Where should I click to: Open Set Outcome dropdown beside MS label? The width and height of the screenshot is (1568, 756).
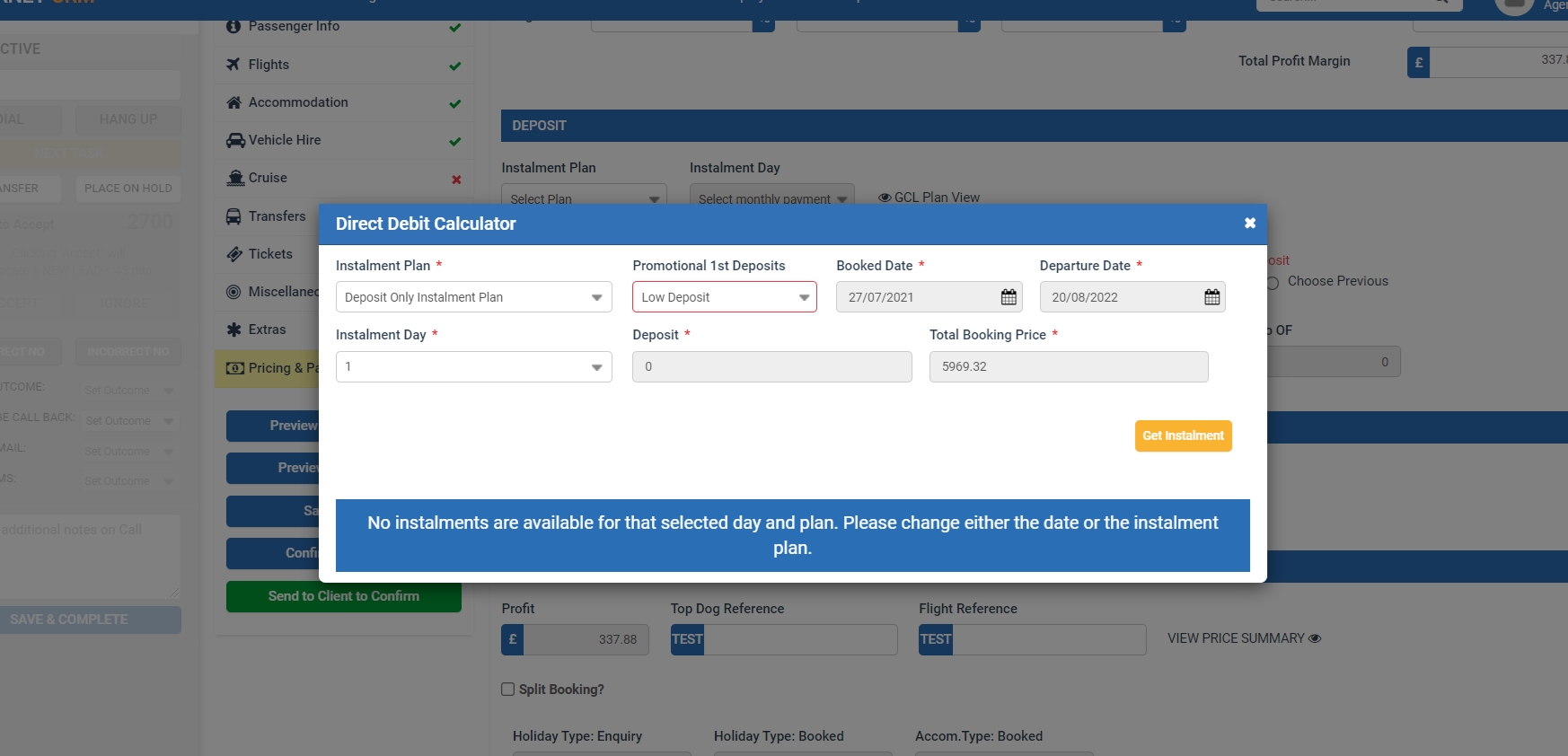pyautogui.click(x=129, y=481)
